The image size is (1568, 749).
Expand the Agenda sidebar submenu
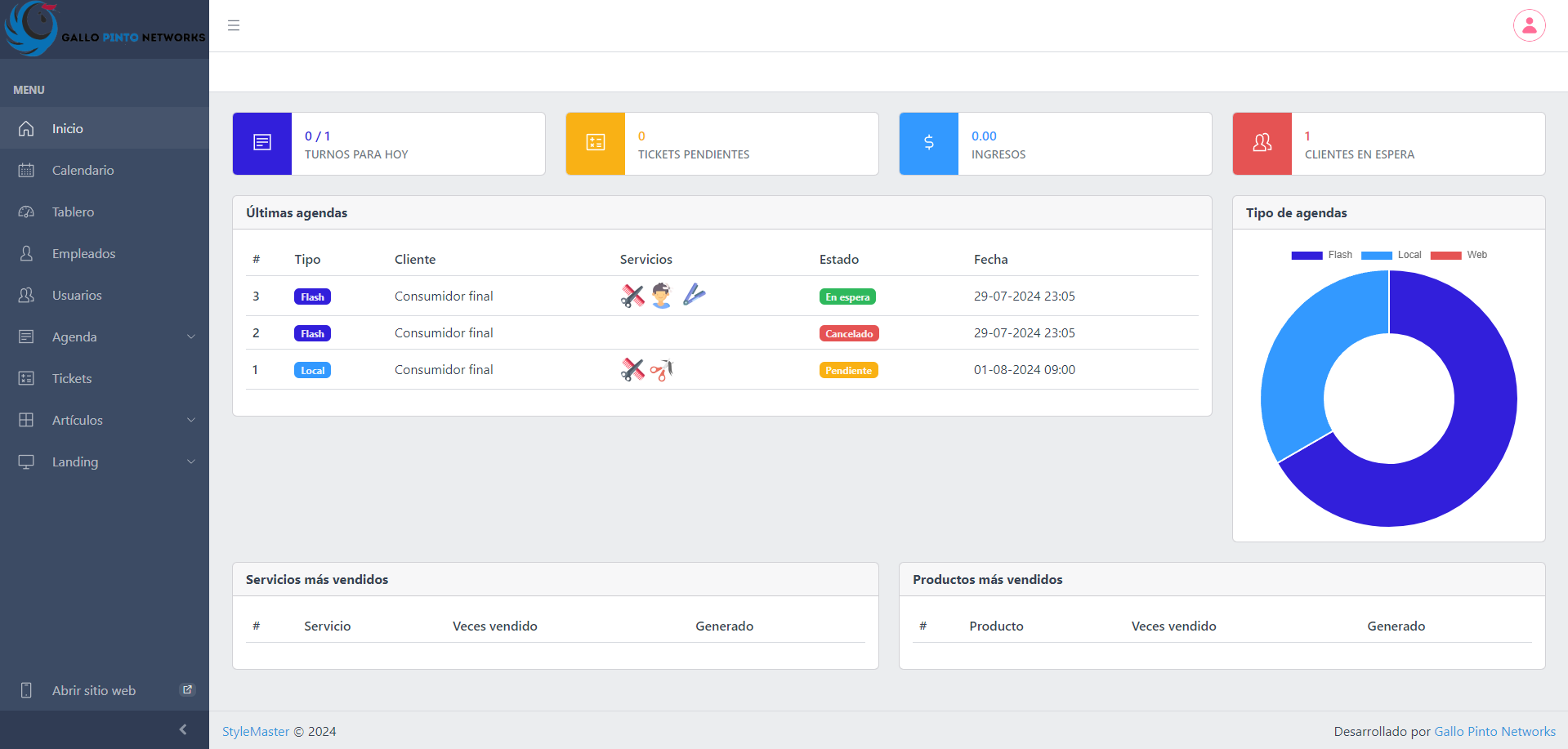click(x=105, y=337)
